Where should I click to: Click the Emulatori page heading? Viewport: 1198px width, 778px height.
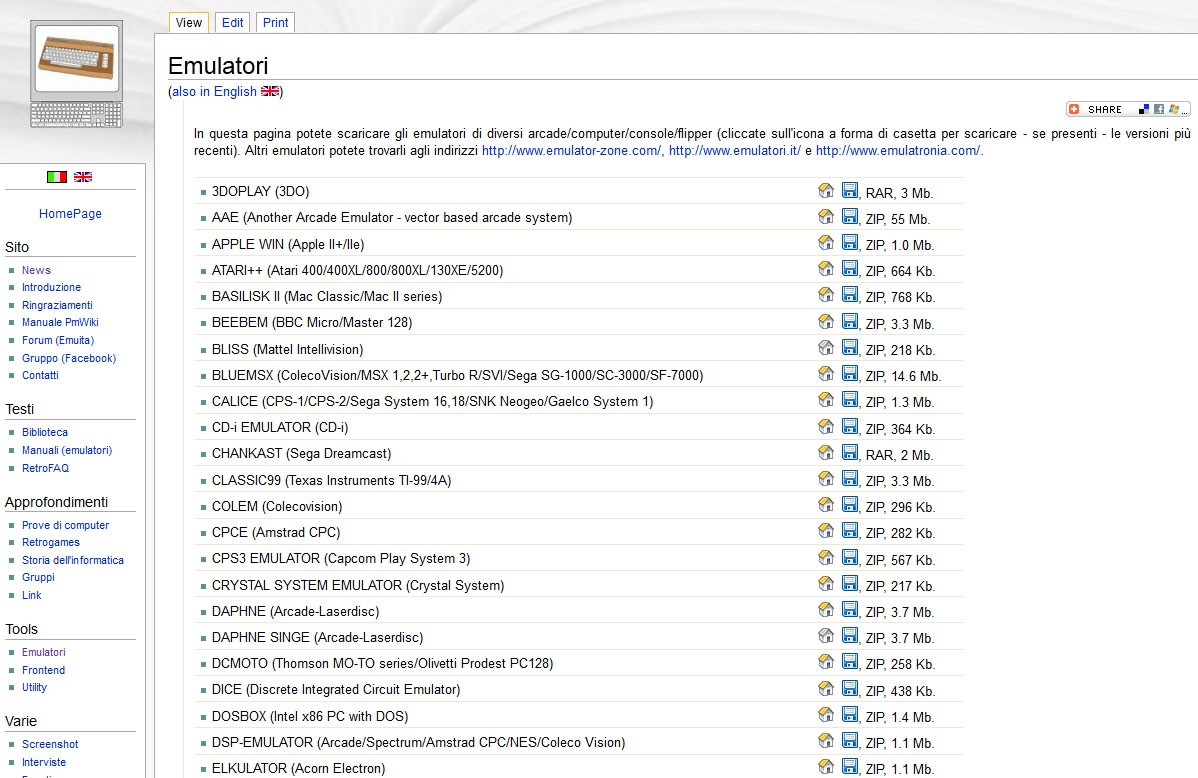point(218,66)
